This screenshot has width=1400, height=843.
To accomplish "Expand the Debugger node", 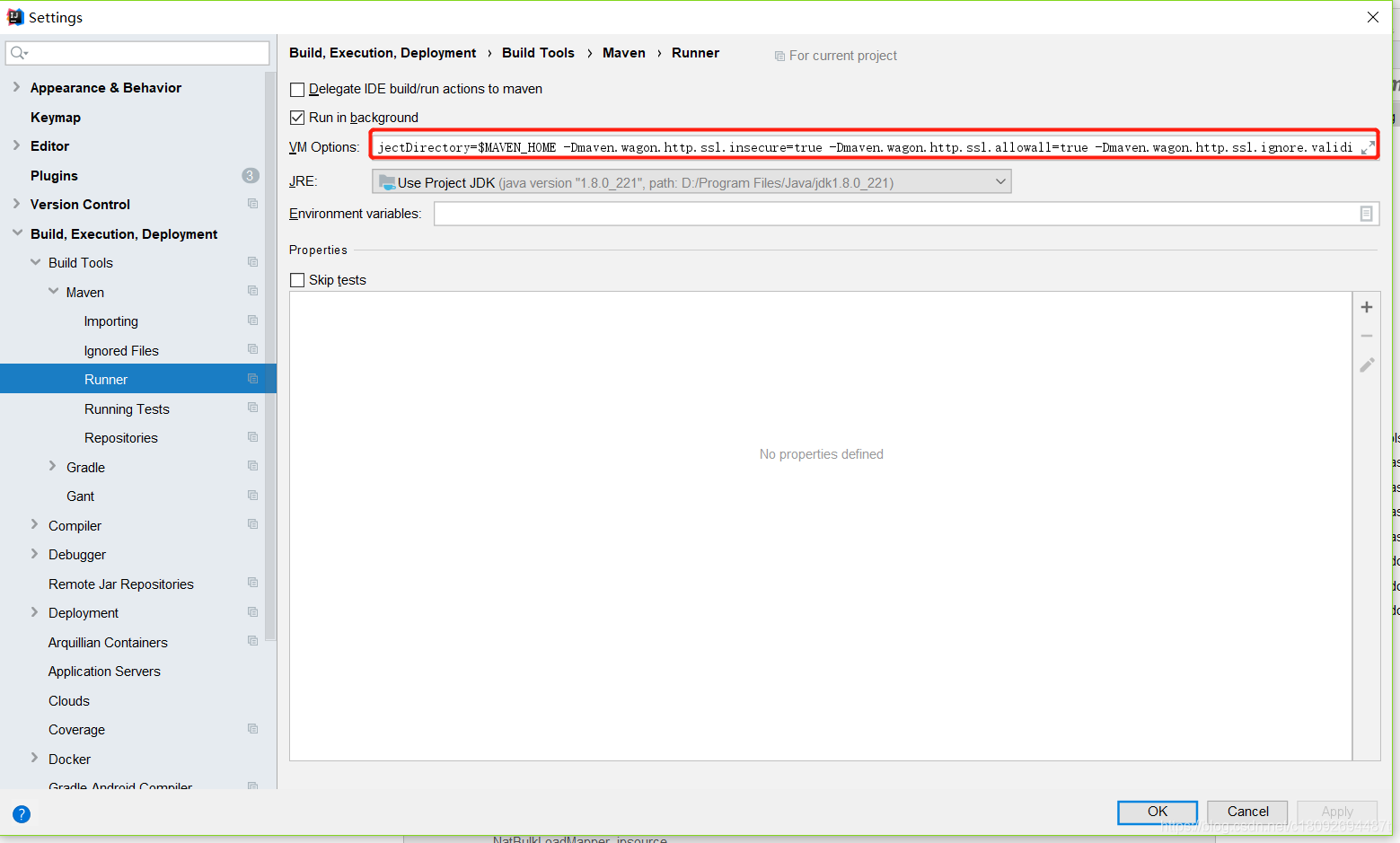I will pos(34,554).
